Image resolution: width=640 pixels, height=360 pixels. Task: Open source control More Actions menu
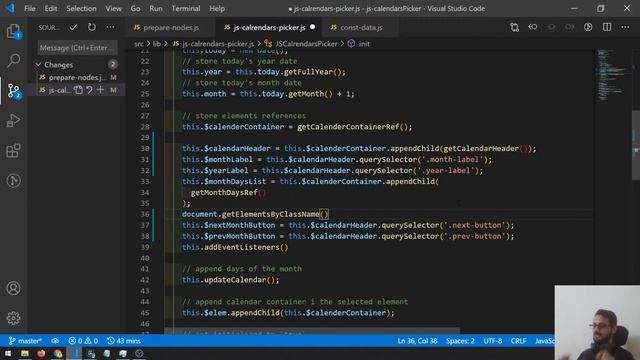tap(110, 27)
